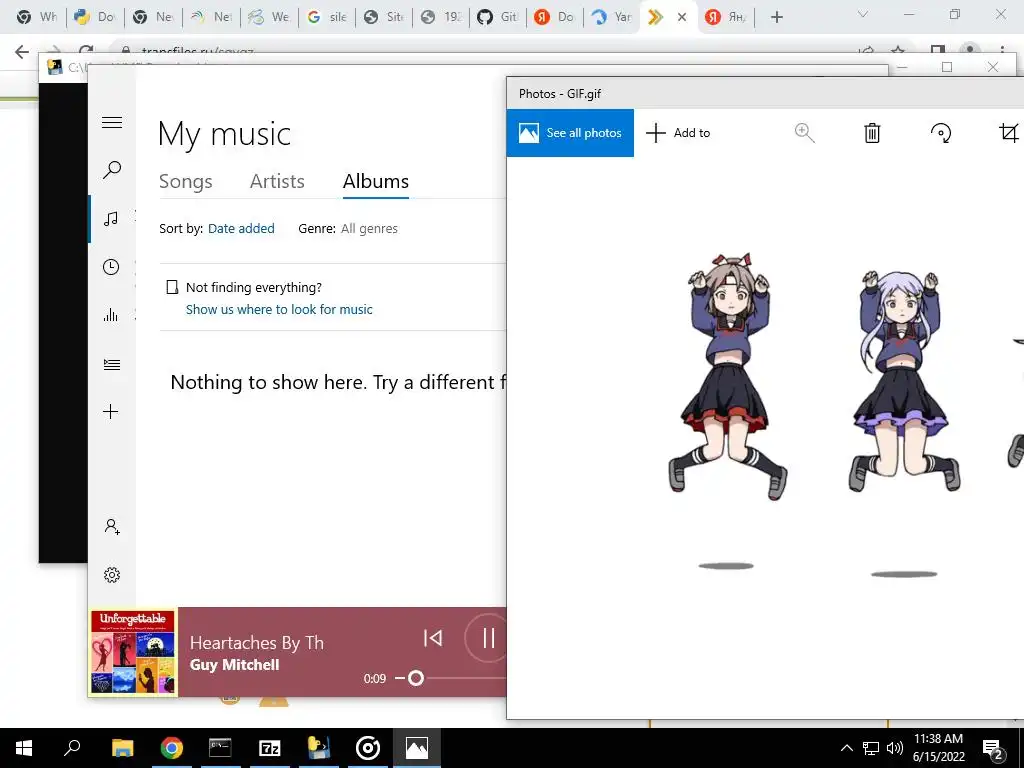The width and height of the screenshot is (1024, 768).
Task: Switch to the Yandex tab labeled Ян
Action: coord(725,17)
